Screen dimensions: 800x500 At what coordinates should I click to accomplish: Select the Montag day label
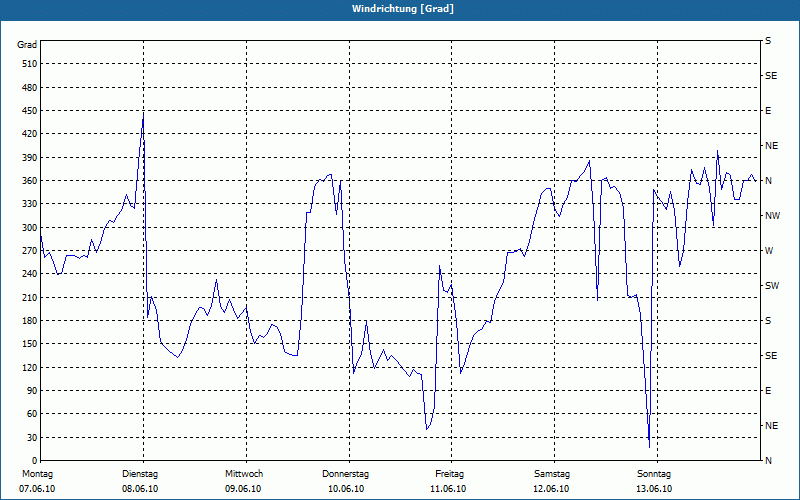[37, 474]
